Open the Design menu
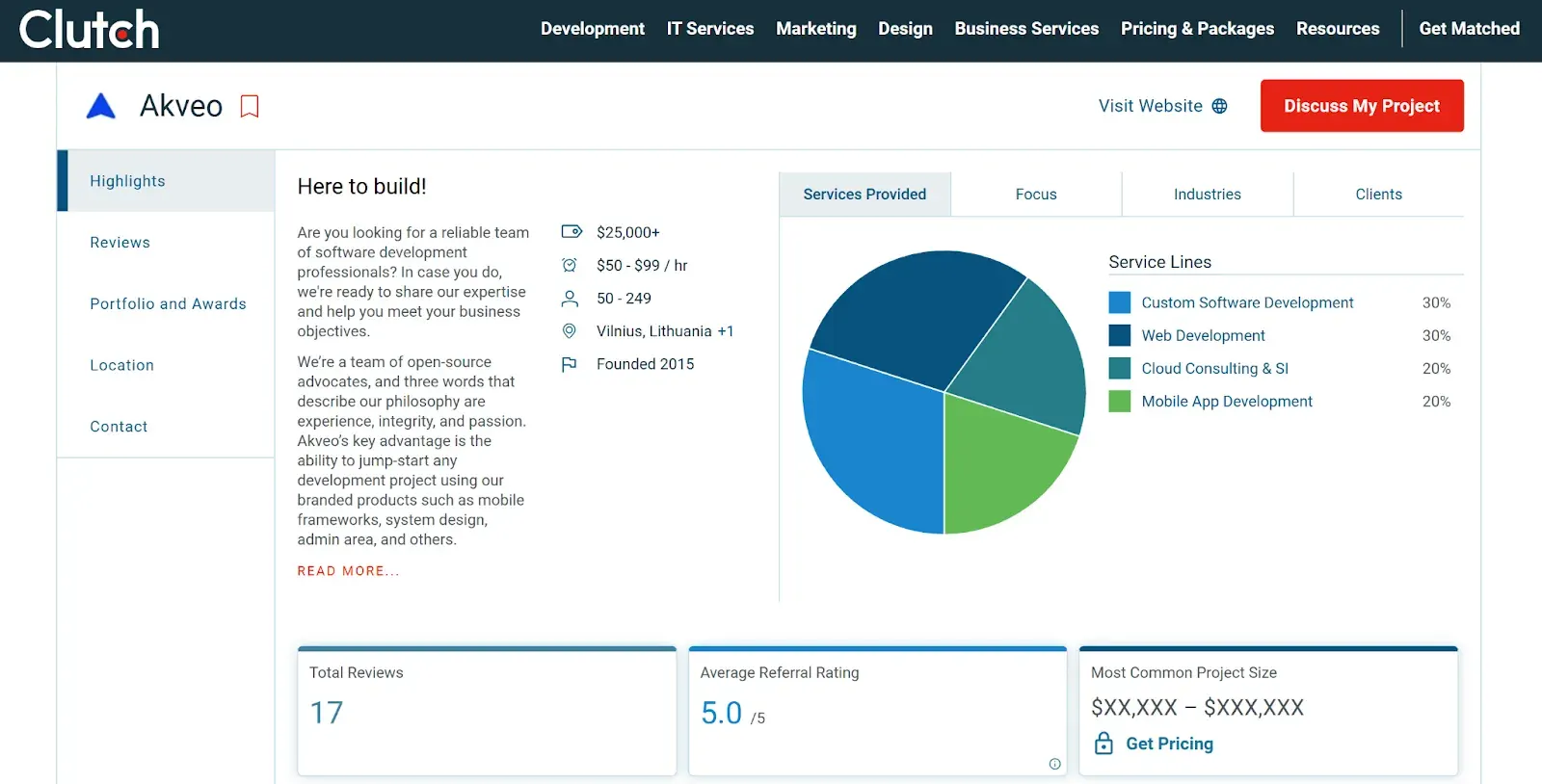Viewport: 1542px width, 784px height. pos(905,29)
